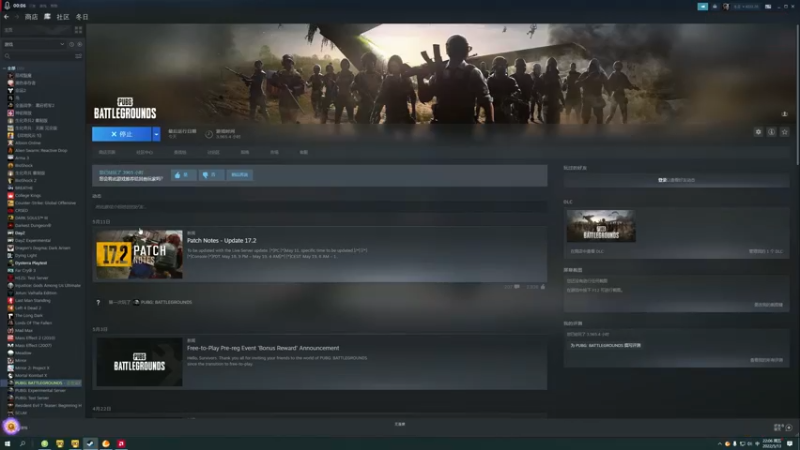
Task: Click the ready-to-play icon in sidebar
Action: click(x=80, y=44)
